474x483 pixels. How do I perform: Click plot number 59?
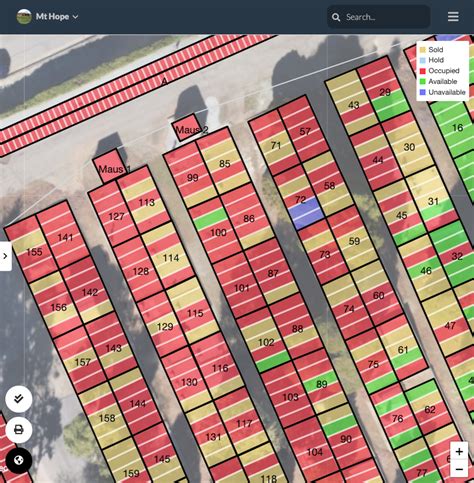click(354, 241)
